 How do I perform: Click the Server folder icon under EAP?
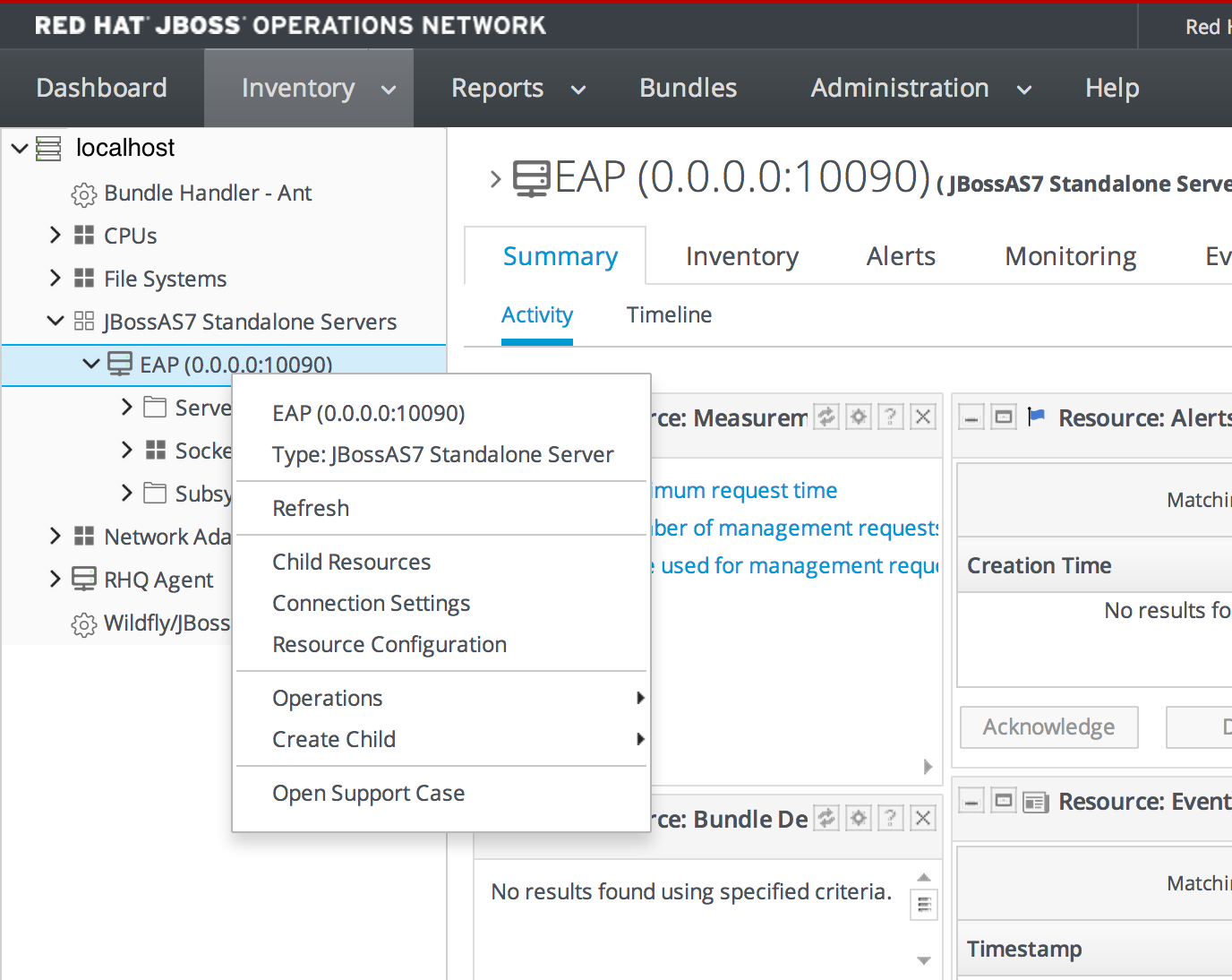[x=156, y=408]
